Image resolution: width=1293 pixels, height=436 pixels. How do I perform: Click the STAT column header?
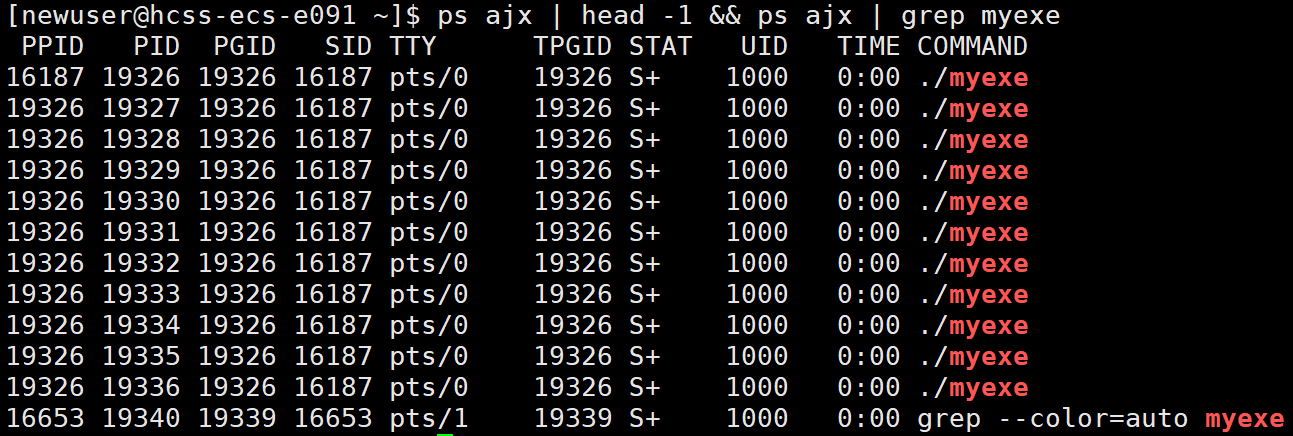(661, 46)
